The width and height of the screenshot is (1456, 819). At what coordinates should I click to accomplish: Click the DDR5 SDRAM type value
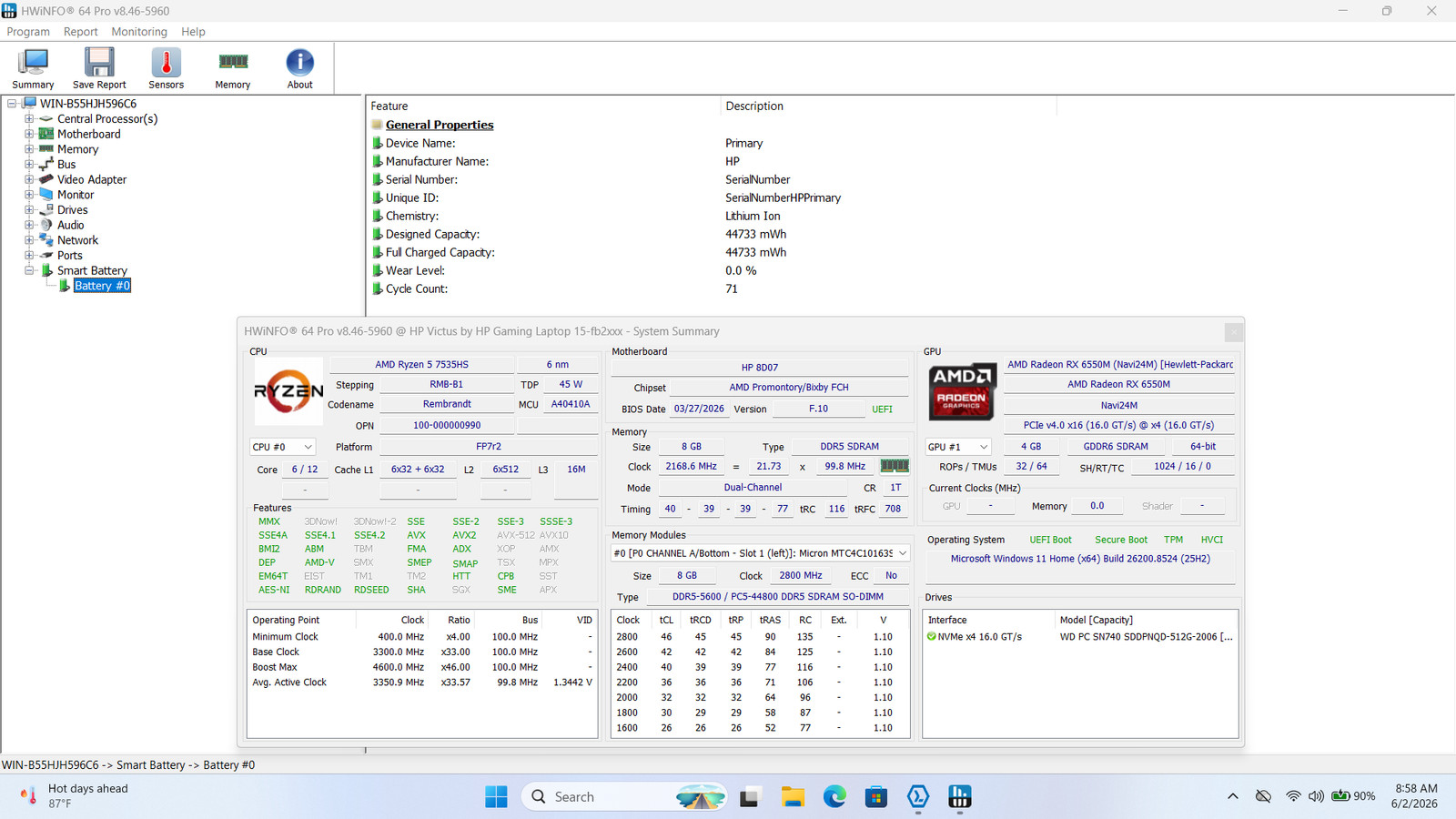[x=849, y=447]
